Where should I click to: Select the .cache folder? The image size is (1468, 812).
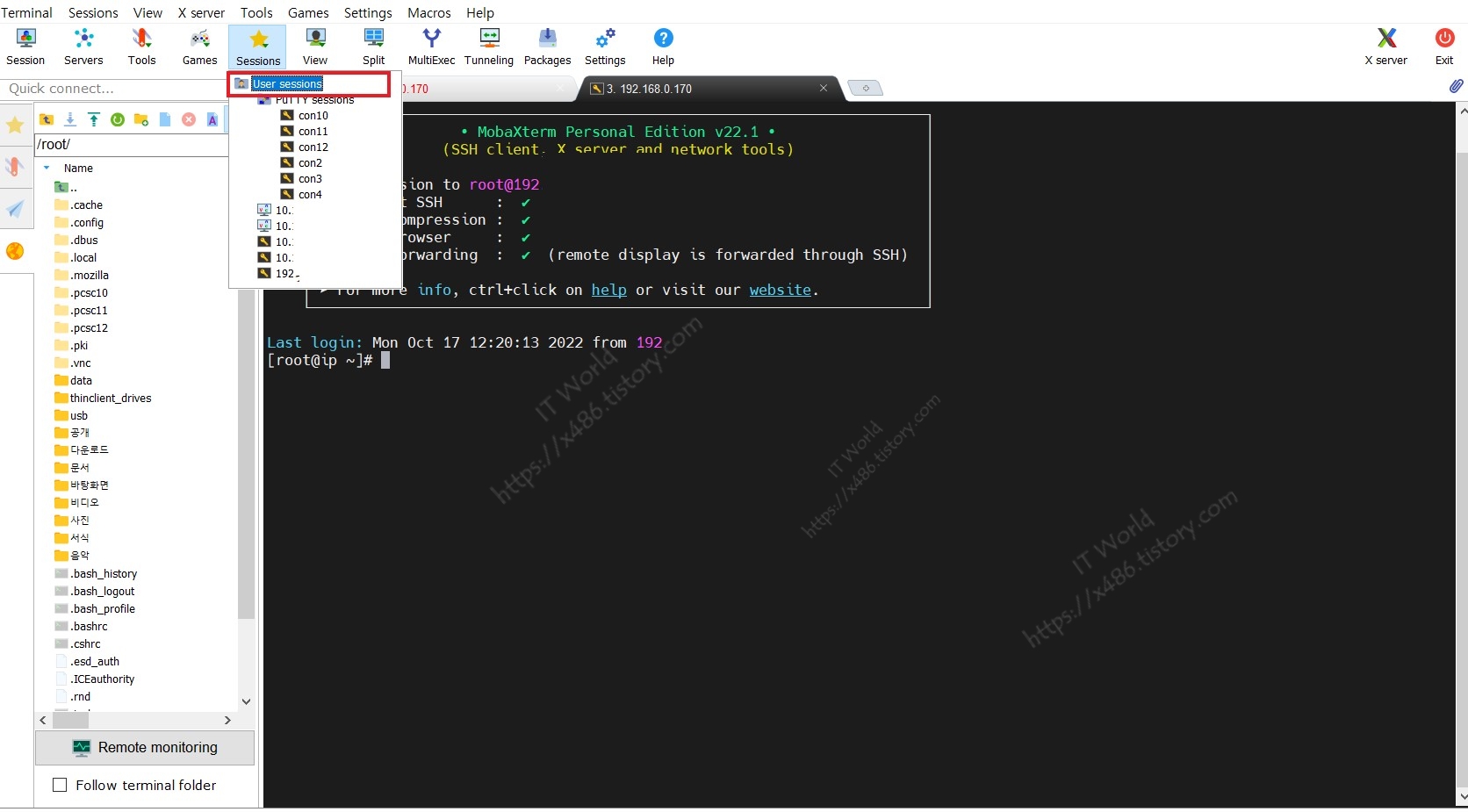tap(86, 205)
